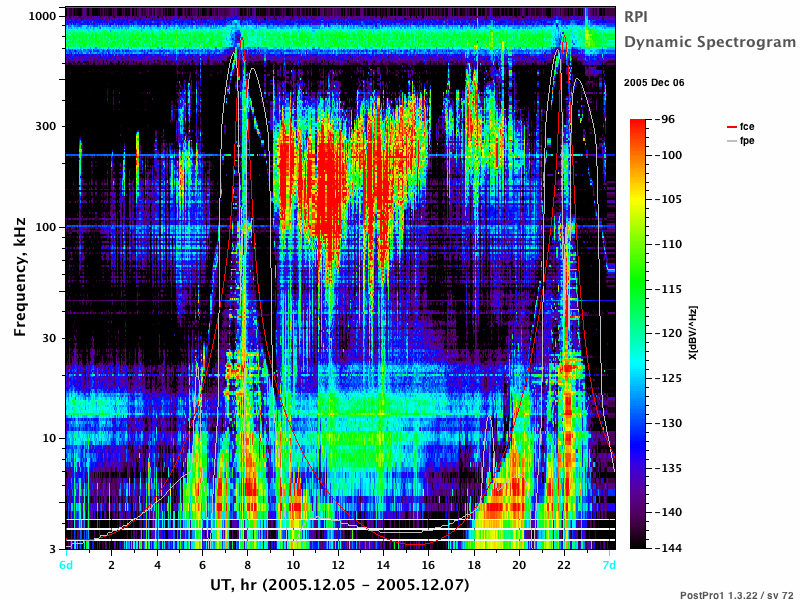
Task: Click the -120 level on the colorbar
Action: click(x=667, y=333)
